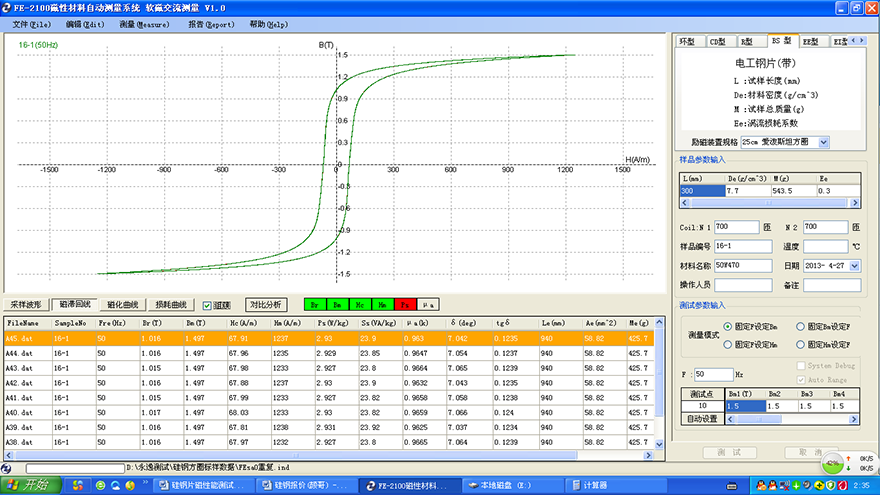Click the 材料名称 input showing 50W470
This screenshot has width=880, height=495.
pos(742,265)
